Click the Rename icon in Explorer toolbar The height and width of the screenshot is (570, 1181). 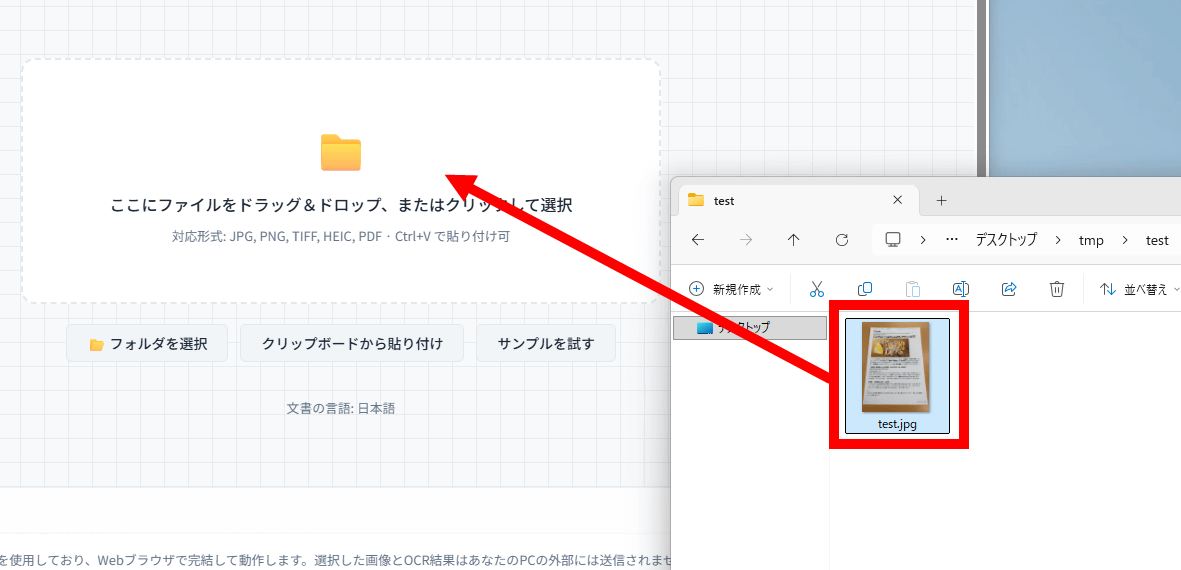click(x=960, y=289)
